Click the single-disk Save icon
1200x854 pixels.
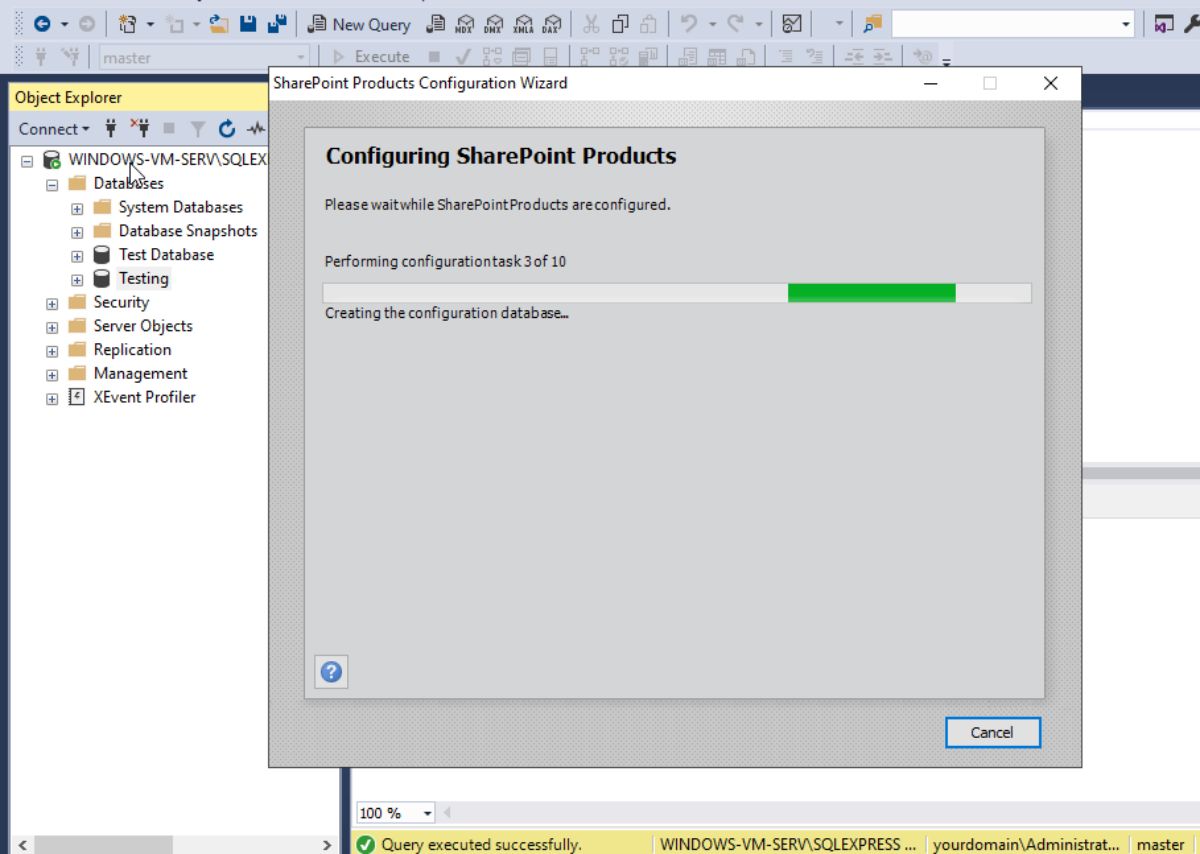247,24
